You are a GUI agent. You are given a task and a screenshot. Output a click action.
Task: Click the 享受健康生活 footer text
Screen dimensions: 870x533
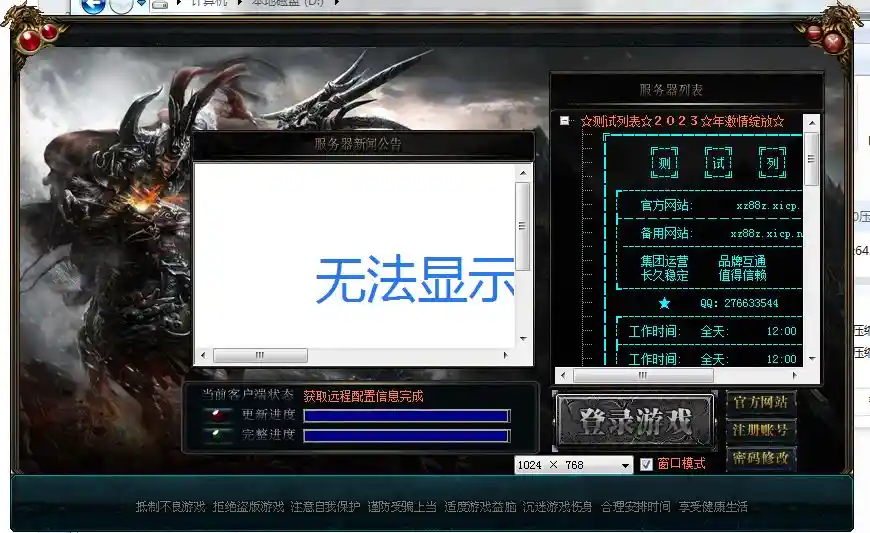(713, 506)
